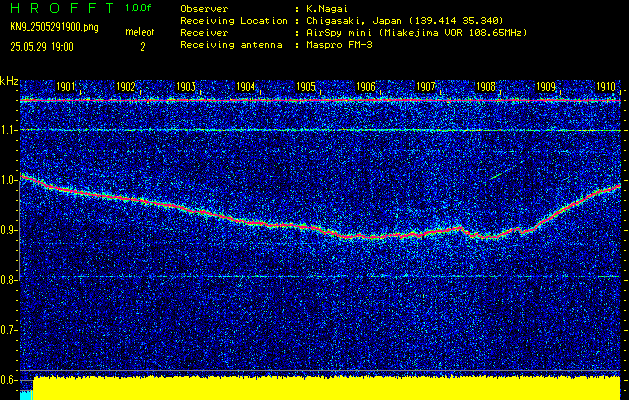
Task: Click the meteor label above the count
Action: click(140, 32)
